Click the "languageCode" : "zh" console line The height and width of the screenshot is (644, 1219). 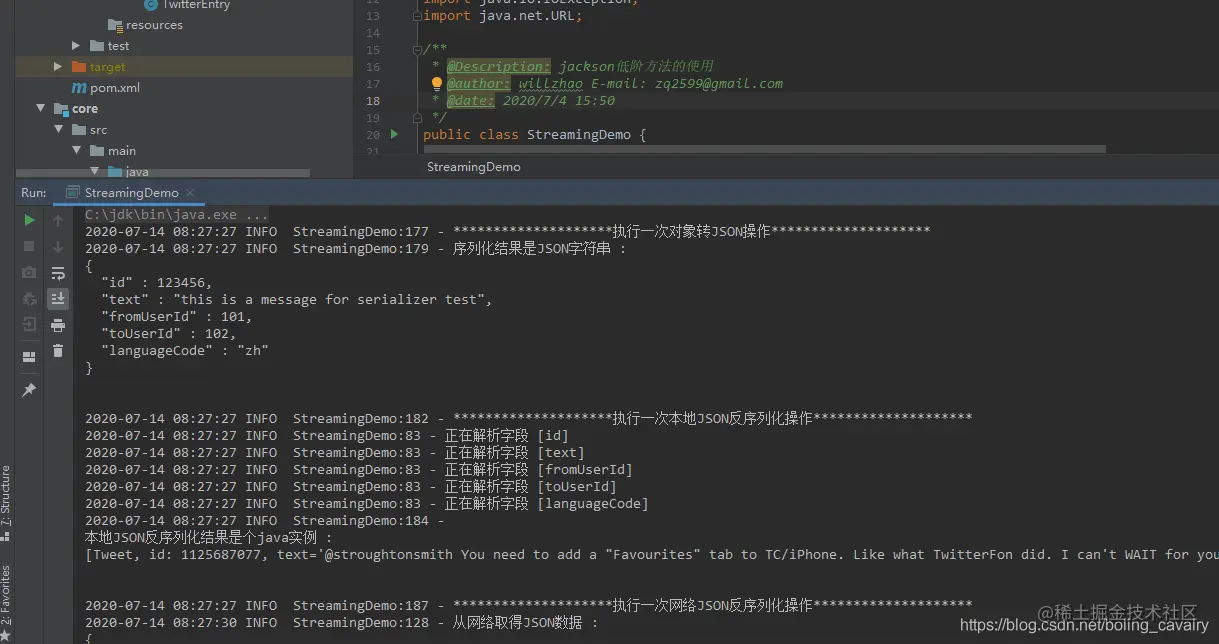pos(185,350)
